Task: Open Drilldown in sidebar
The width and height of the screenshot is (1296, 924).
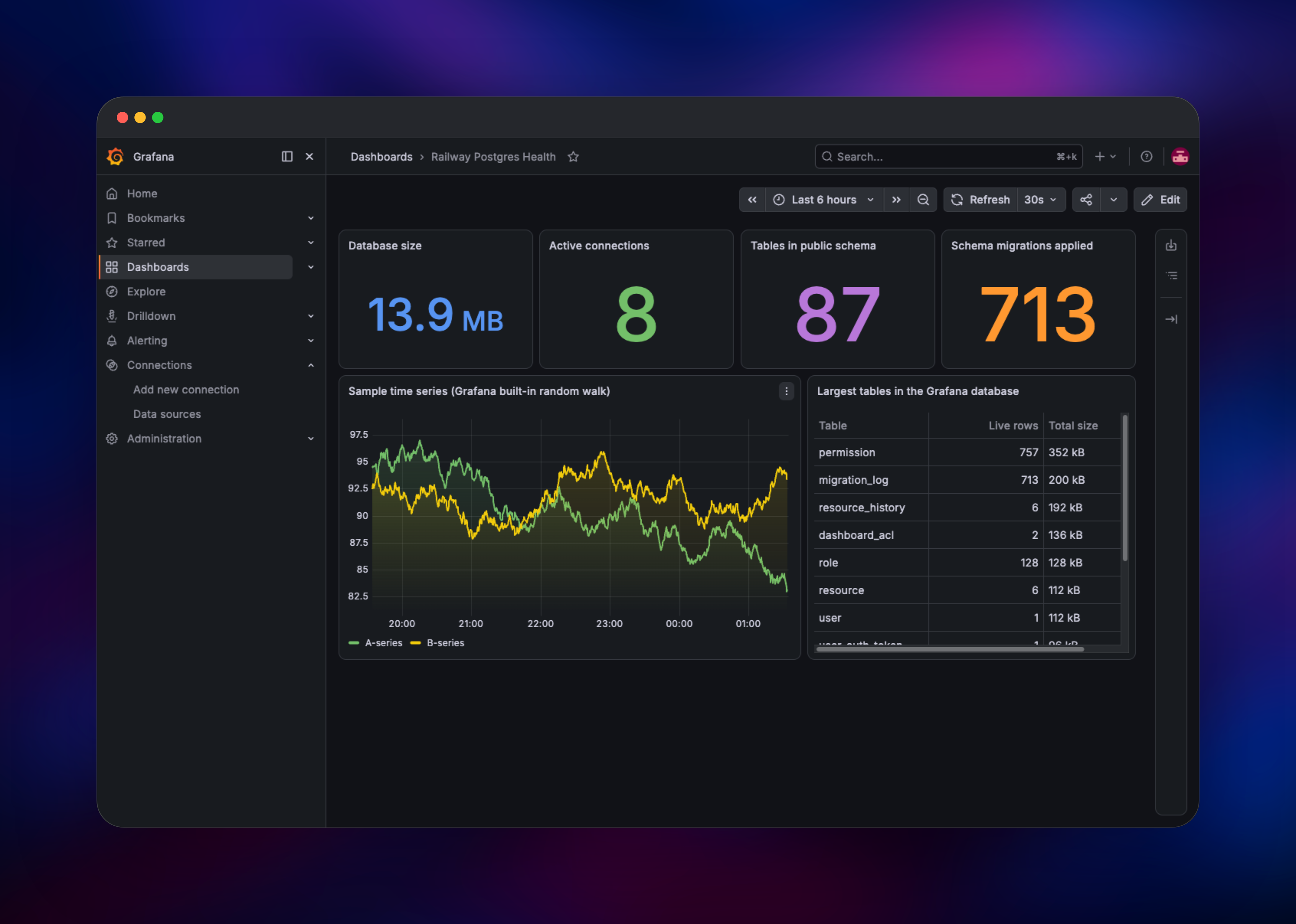Action: pyautogui.click(x=151, y=316)
